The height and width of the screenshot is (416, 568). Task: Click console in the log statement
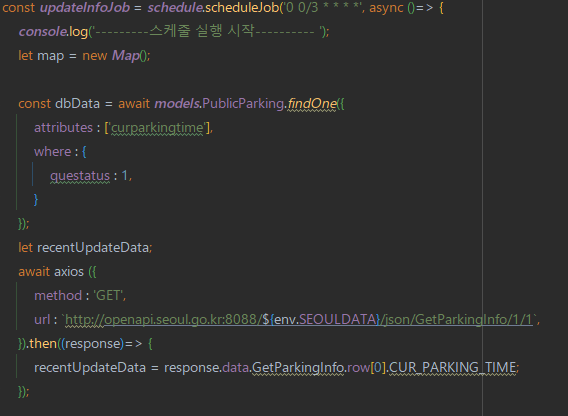coord(42,32)
